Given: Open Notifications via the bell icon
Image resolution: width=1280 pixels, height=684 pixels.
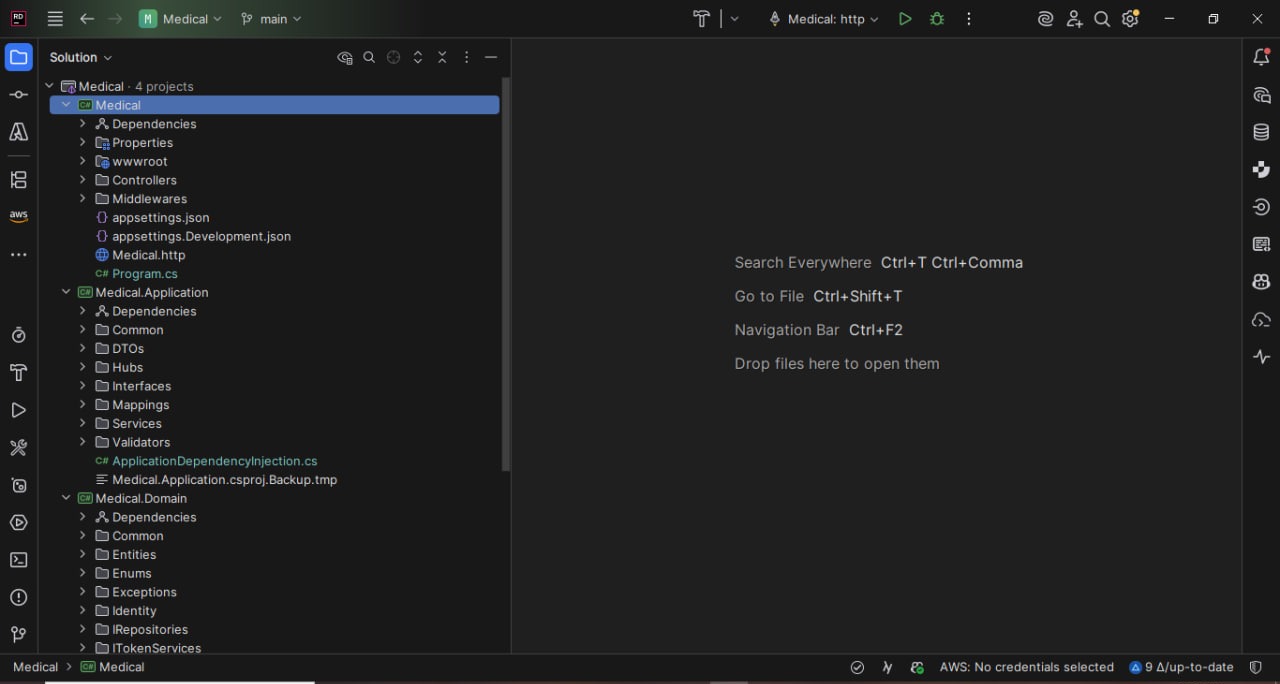Looking at the screenshot, I should tap(1261, 57).
